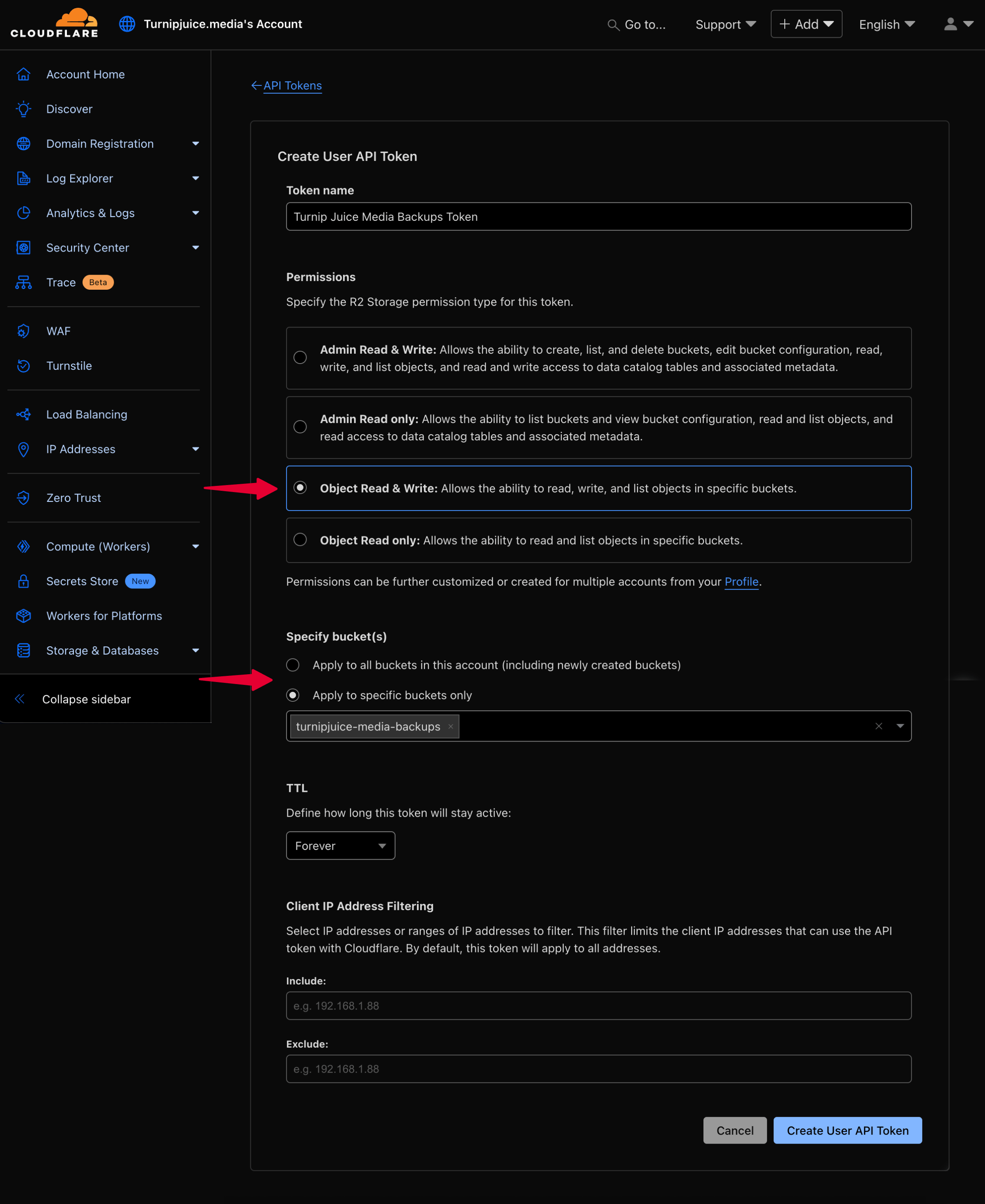This screenshot has height=1204, width=985.
Task: Open the Go to... search
Action: [637, 24]
